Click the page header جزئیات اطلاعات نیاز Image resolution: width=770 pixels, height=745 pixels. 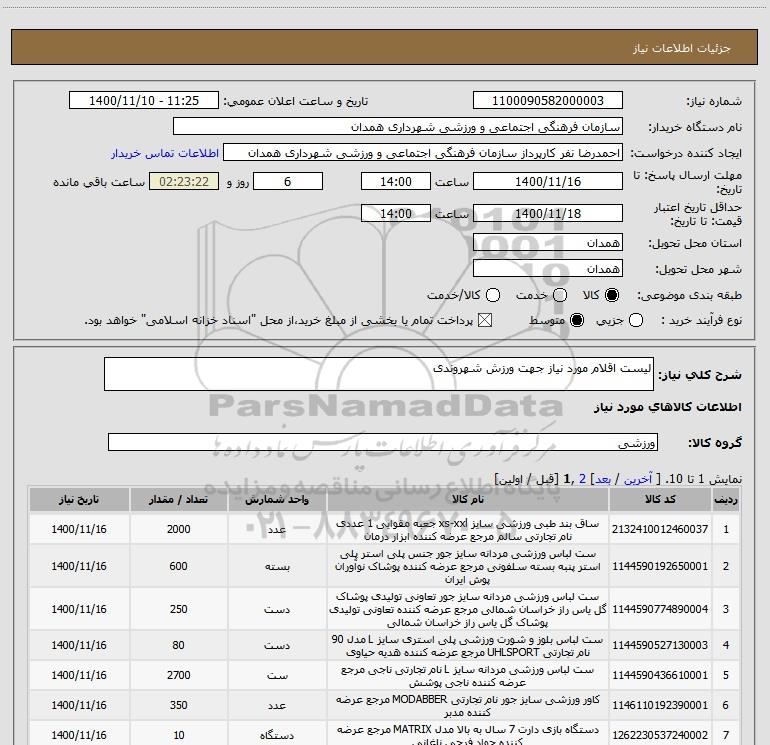coord(682,48)
